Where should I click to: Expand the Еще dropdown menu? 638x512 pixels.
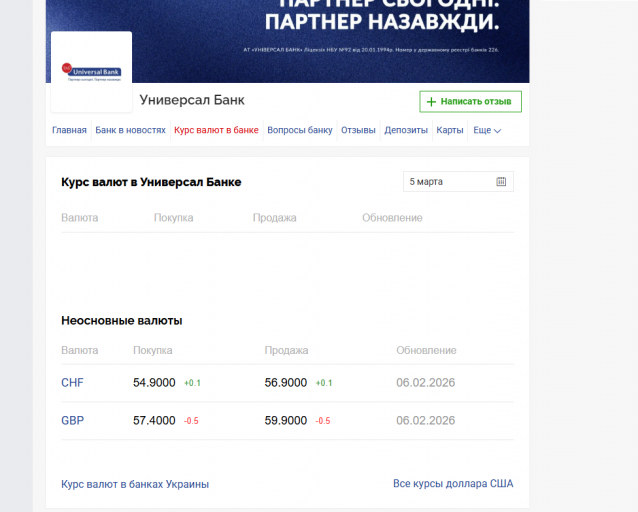(x=487, y=130)
